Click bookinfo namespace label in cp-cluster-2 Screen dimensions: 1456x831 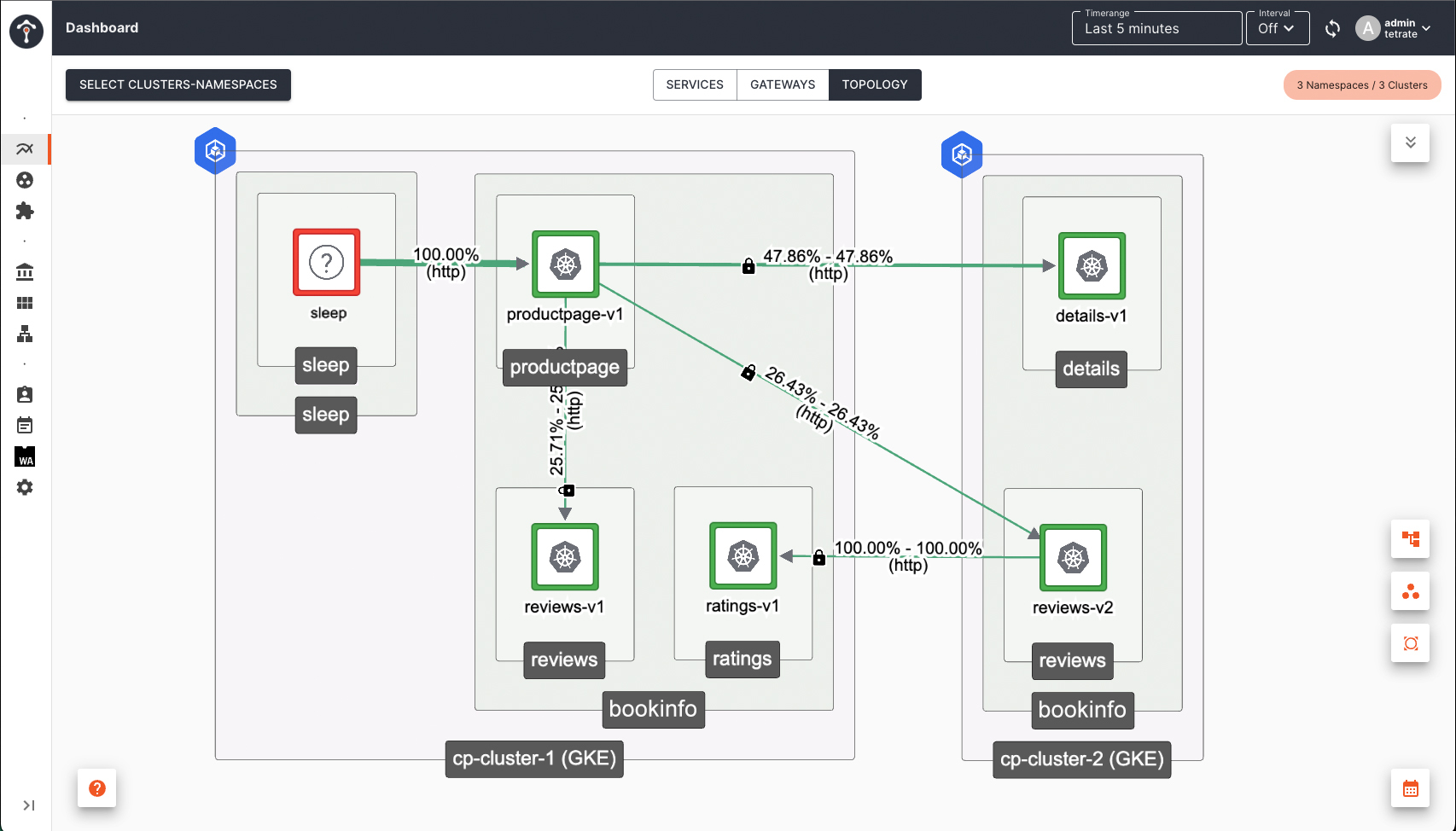click(1083, 711)
